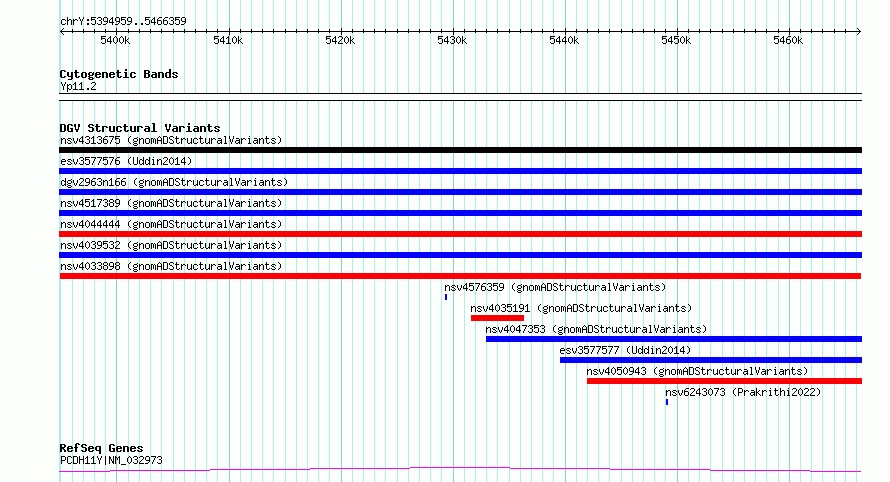Click the nsv4047353 blue variant bar
Screen dimensions: 890x482
tap(674, 339)
